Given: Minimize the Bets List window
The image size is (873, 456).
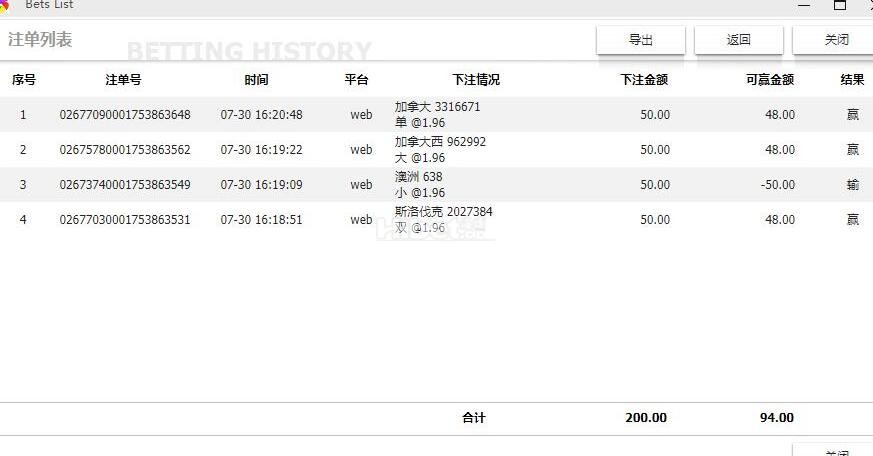Looking at the screenshot, I should pos(802,5).
